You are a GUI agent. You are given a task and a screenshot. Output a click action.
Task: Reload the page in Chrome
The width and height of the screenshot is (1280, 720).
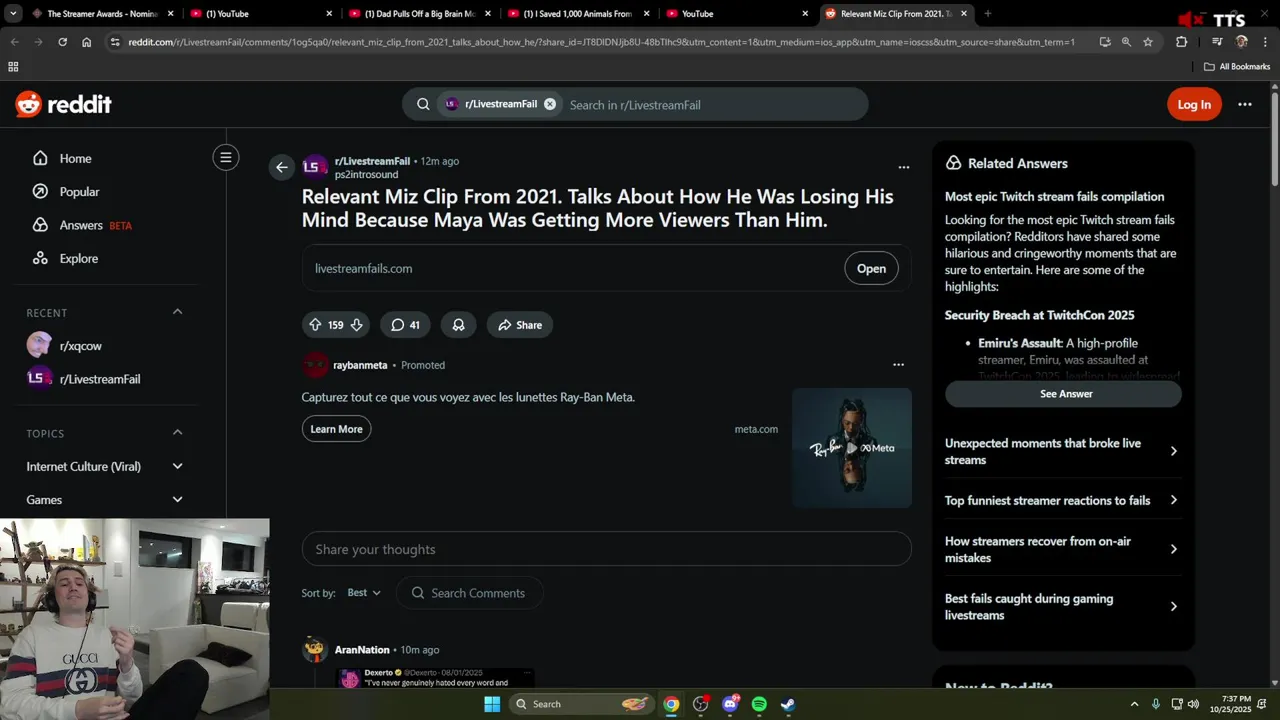tap(62, 42)
